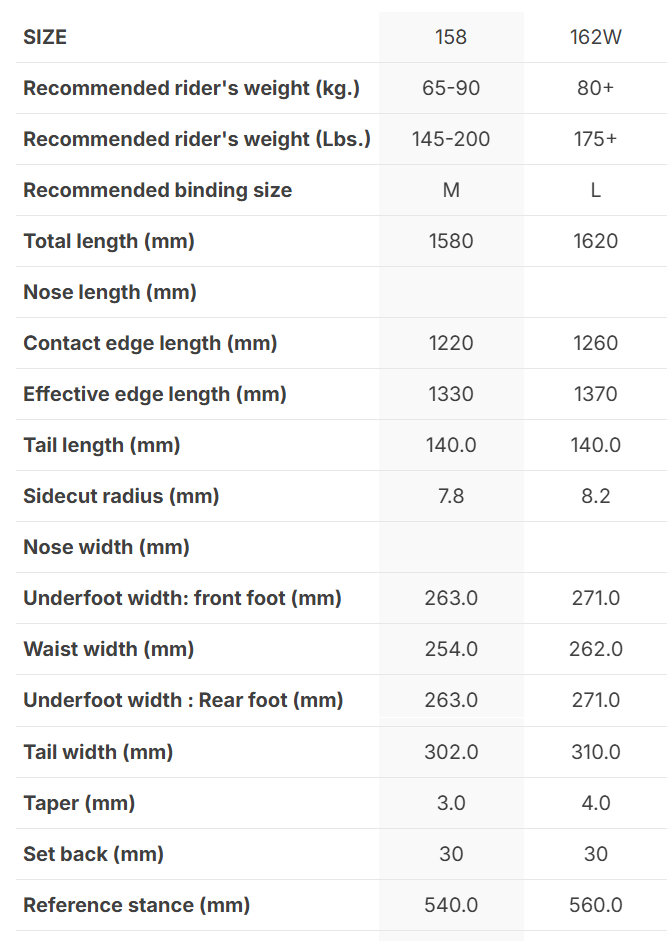Click the 175+ Lbs rider weight value
Screen dimensions: 667x943
(595, 139)
